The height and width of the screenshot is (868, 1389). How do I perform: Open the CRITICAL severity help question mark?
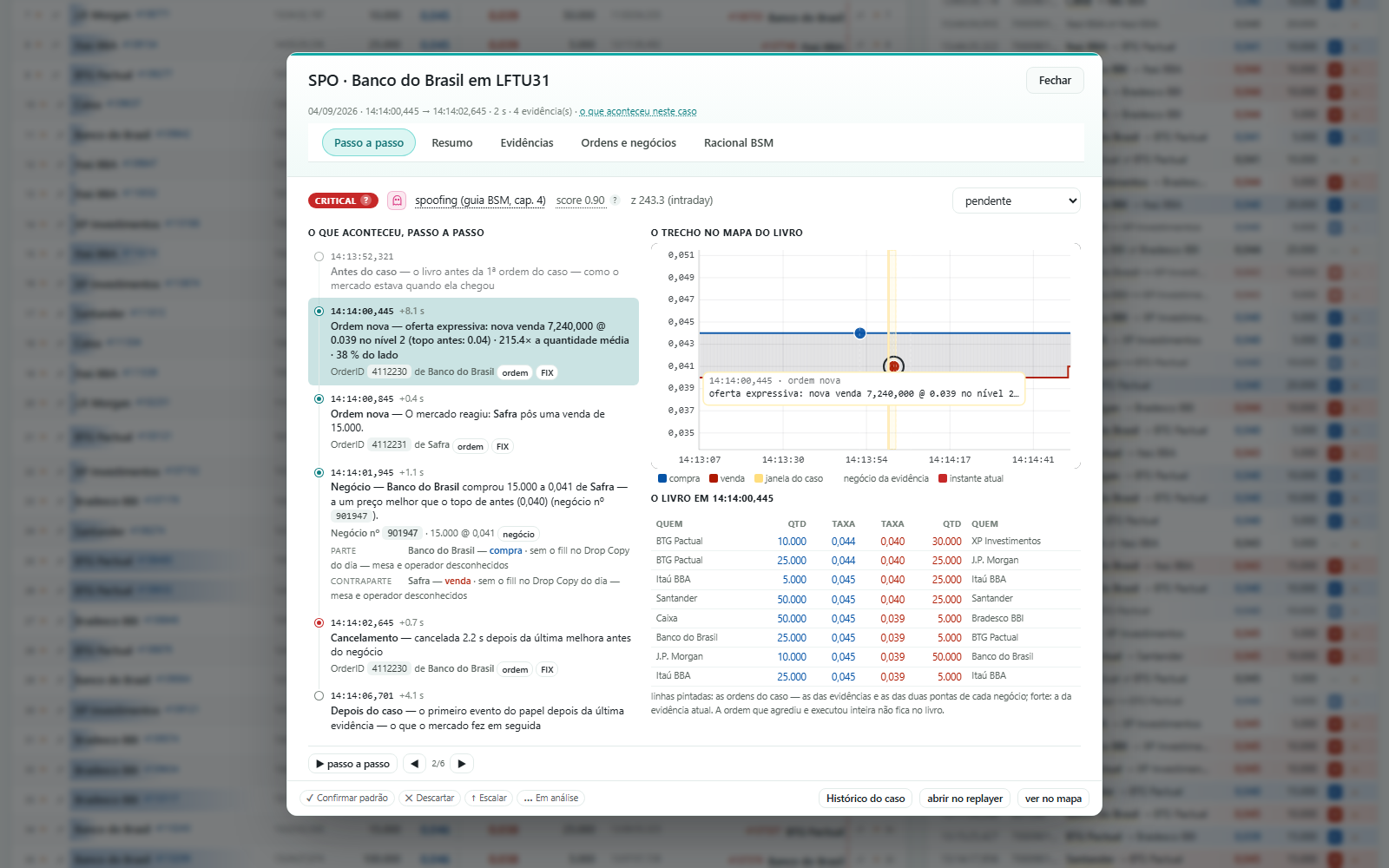pos(366,201)
